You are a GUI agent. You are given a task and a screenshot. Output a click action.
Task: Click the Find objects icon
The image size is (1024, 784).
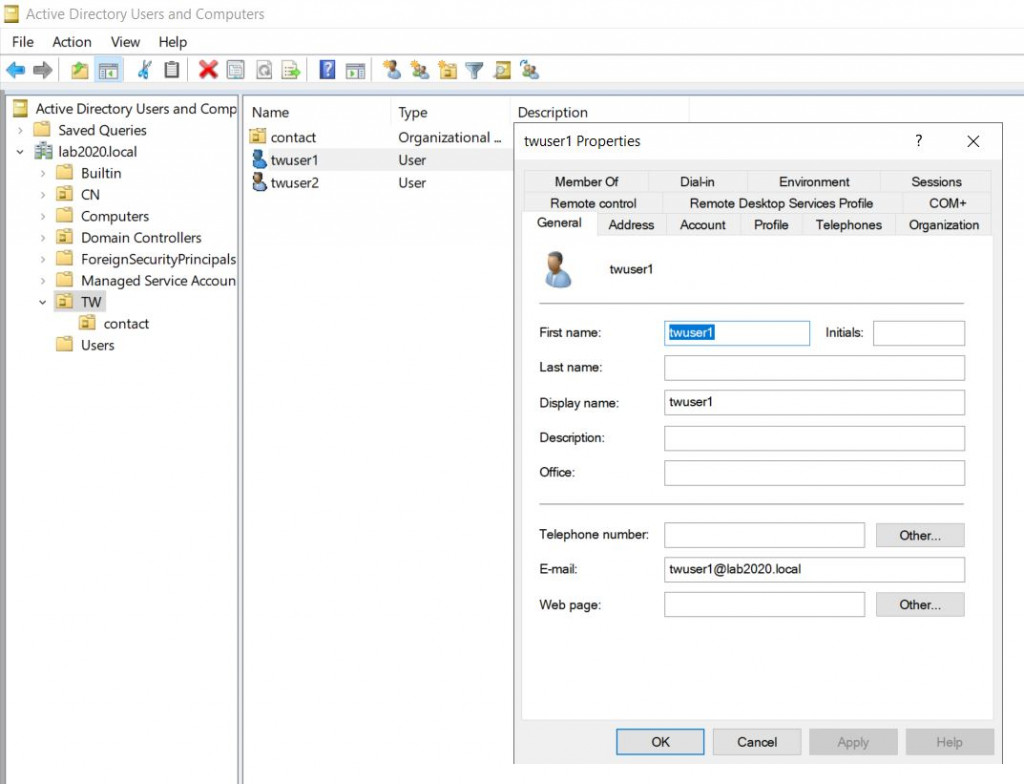coord(502,69)
